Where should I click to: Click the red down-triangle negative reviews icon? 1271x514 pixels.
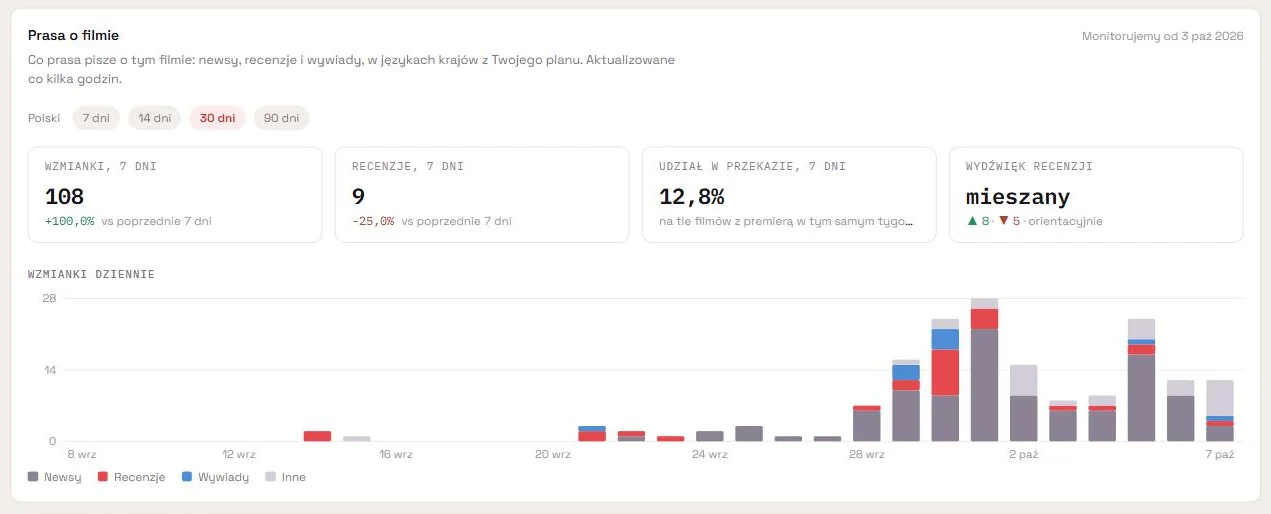(x=1004, y=221)
